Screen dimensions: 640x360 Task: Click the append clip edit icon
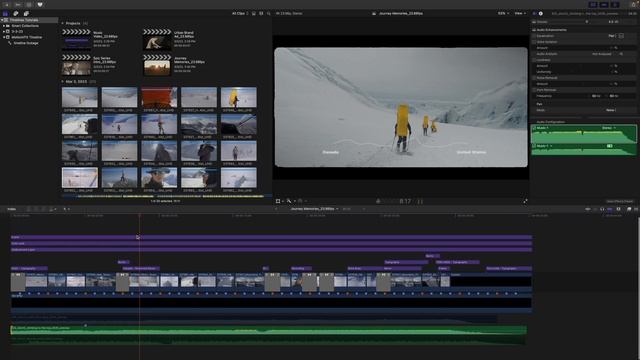[x=44, y=209]
